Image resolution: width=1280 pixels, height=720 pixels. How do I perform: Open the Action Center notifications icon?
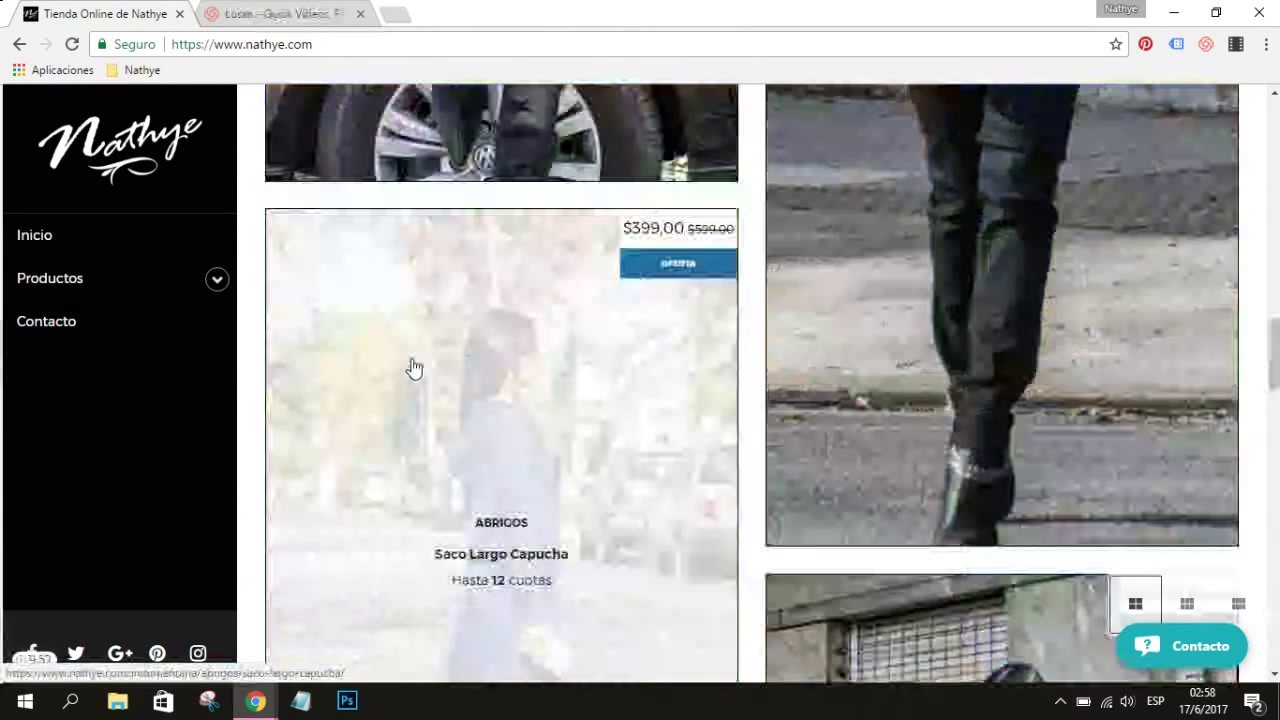pyautogui.click(x=1253, y=701)
